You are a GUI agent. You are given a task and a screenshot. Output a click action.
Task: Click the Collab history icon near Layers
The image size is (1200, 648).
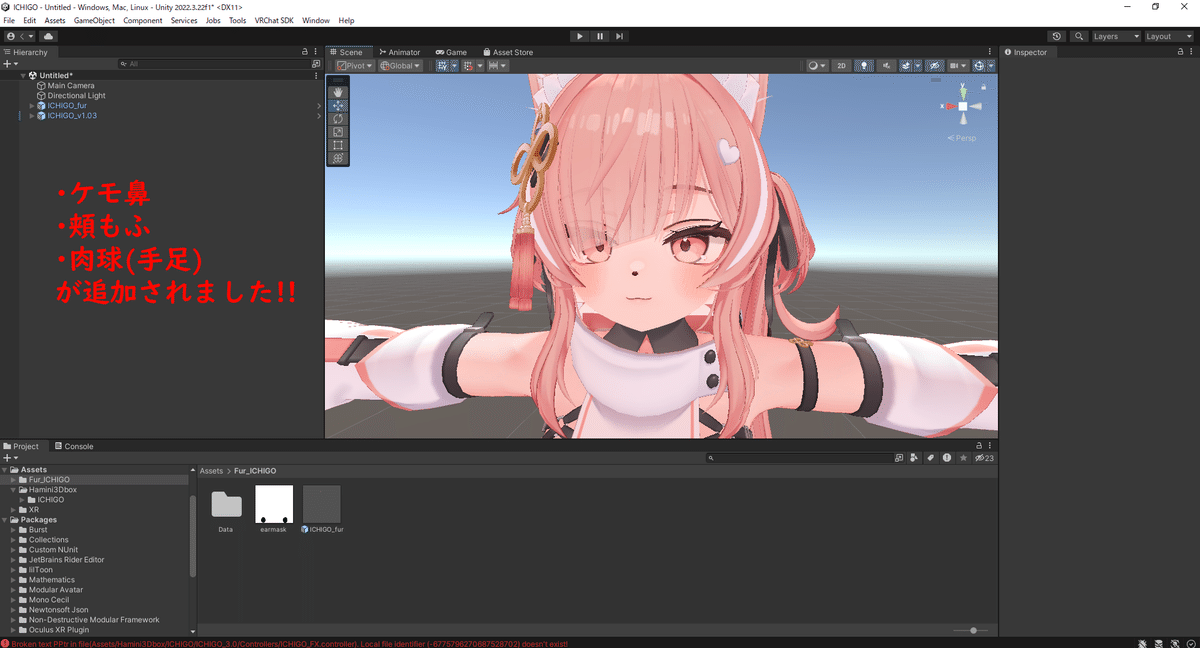click(1056, 35)
